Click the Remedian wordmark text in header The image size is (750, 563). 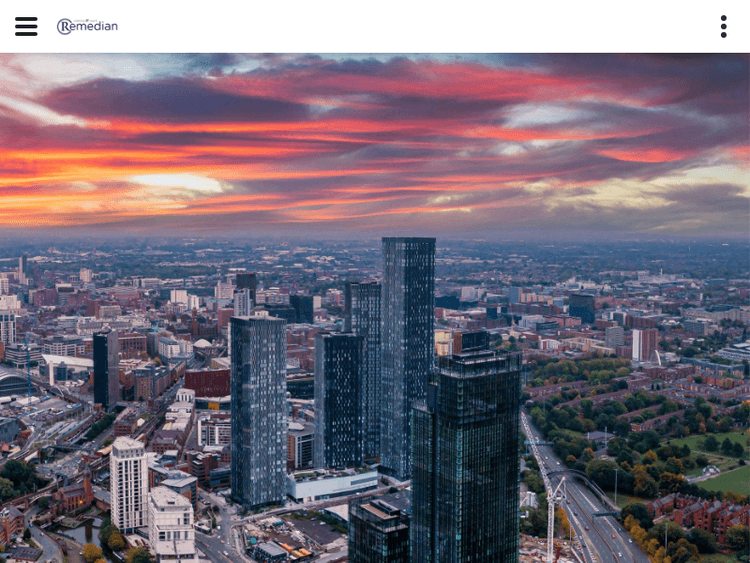[96, 26]
